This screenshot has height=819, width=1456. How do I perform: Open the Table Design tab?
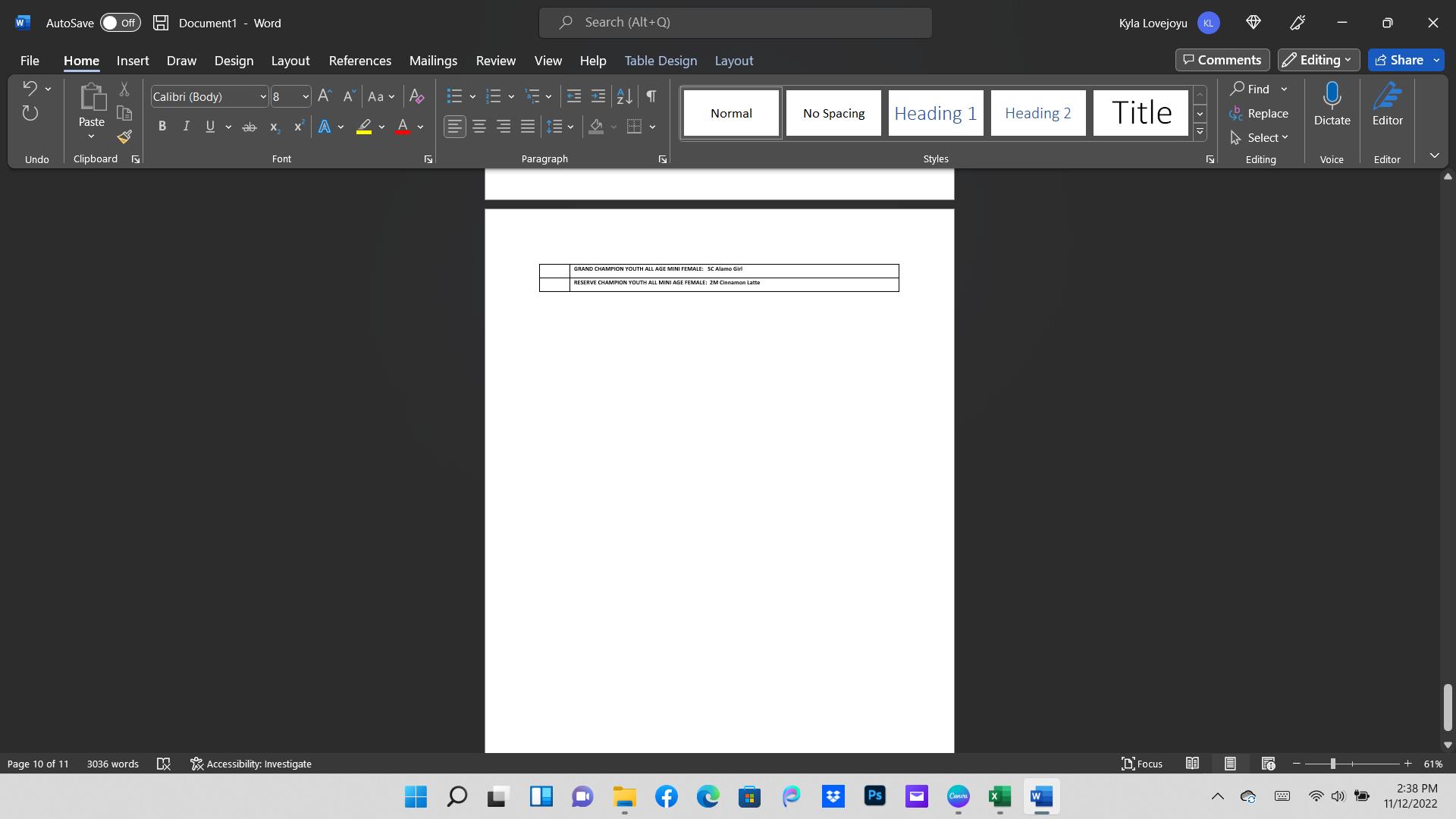660,61
